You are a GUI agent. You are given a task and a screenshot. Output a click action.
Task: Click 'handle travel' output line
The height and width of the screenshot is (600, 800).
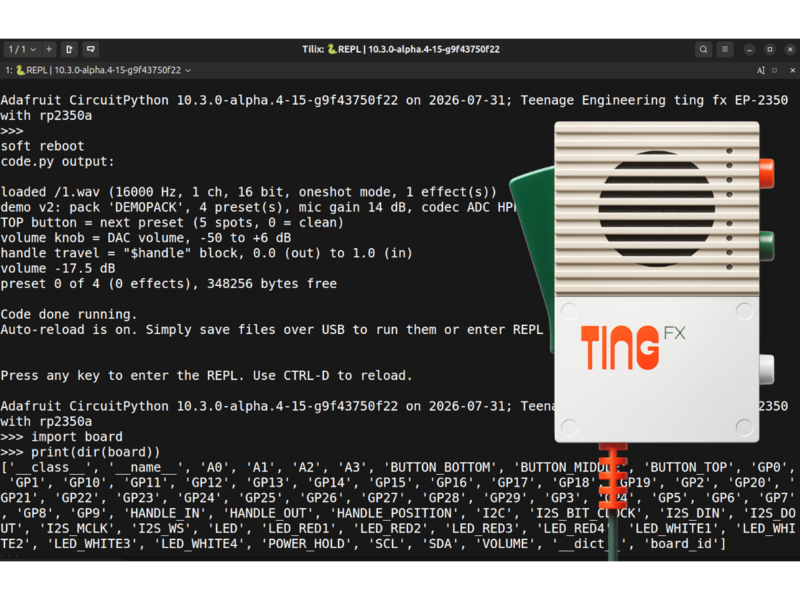click(206, 253)
